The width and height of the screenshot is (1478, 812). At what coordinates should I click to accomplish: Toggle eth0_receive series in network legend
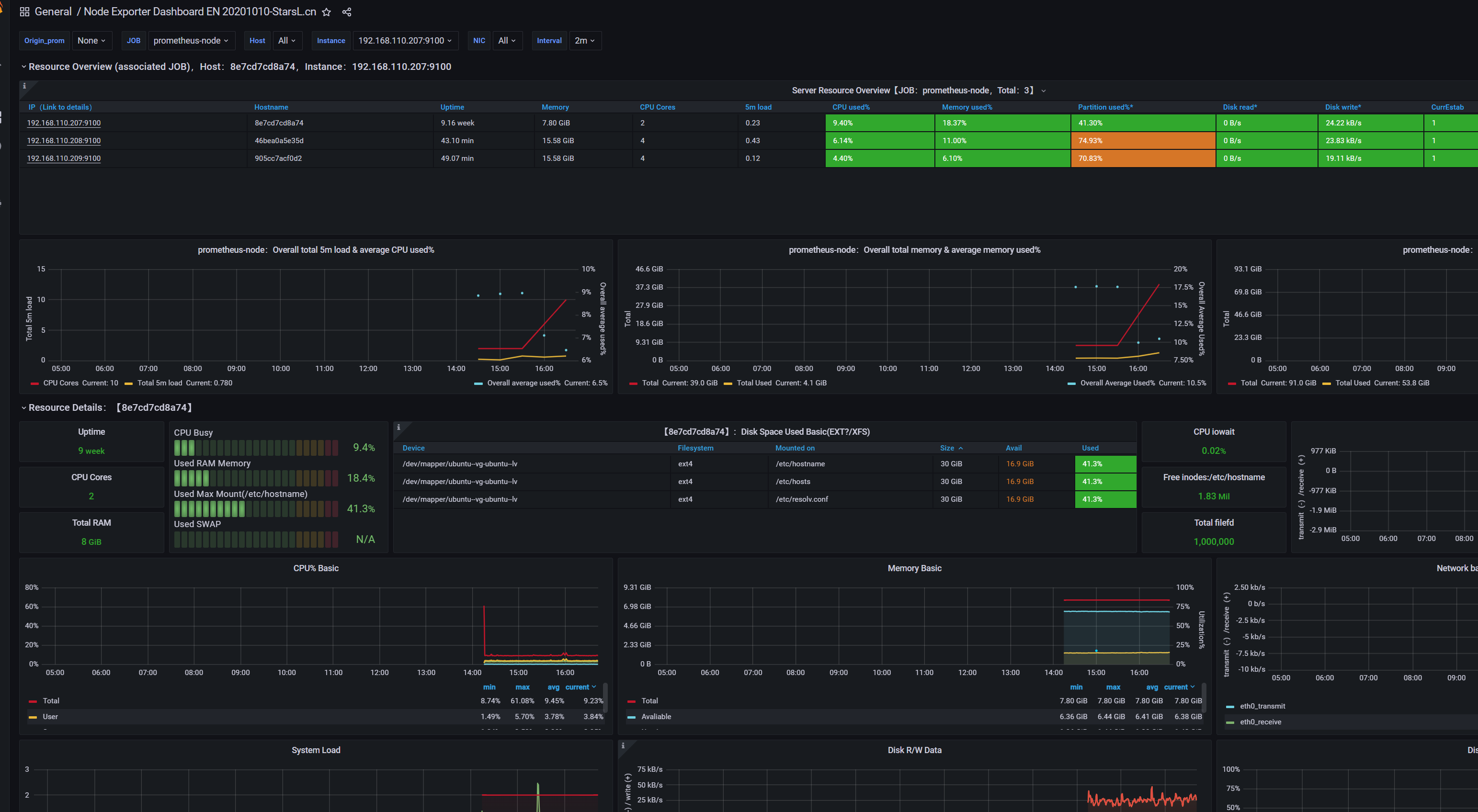click(1260, 722)
